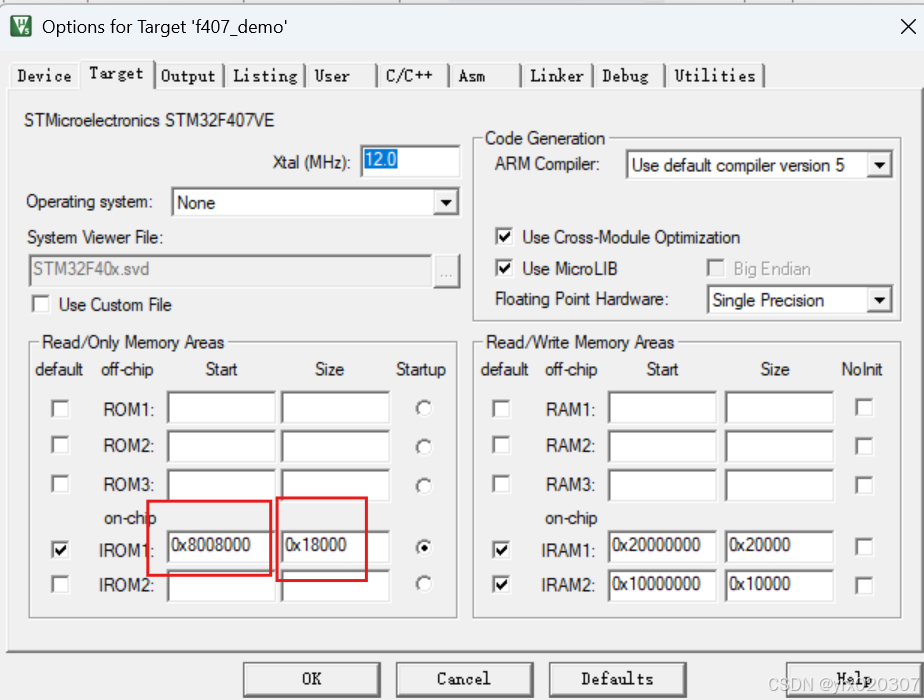The height and width of the screenshot is (700, 924).
Task: Toggle the IRAM1 default checkbox
Action: pos(501,550)
